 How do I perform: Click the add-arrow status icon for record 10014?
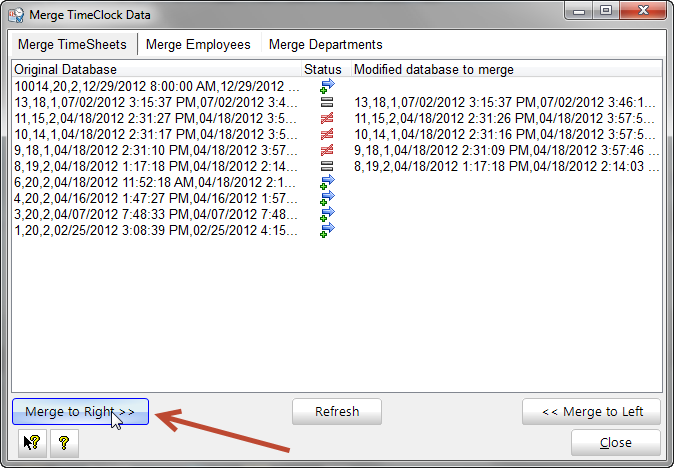tap(326, 86)
